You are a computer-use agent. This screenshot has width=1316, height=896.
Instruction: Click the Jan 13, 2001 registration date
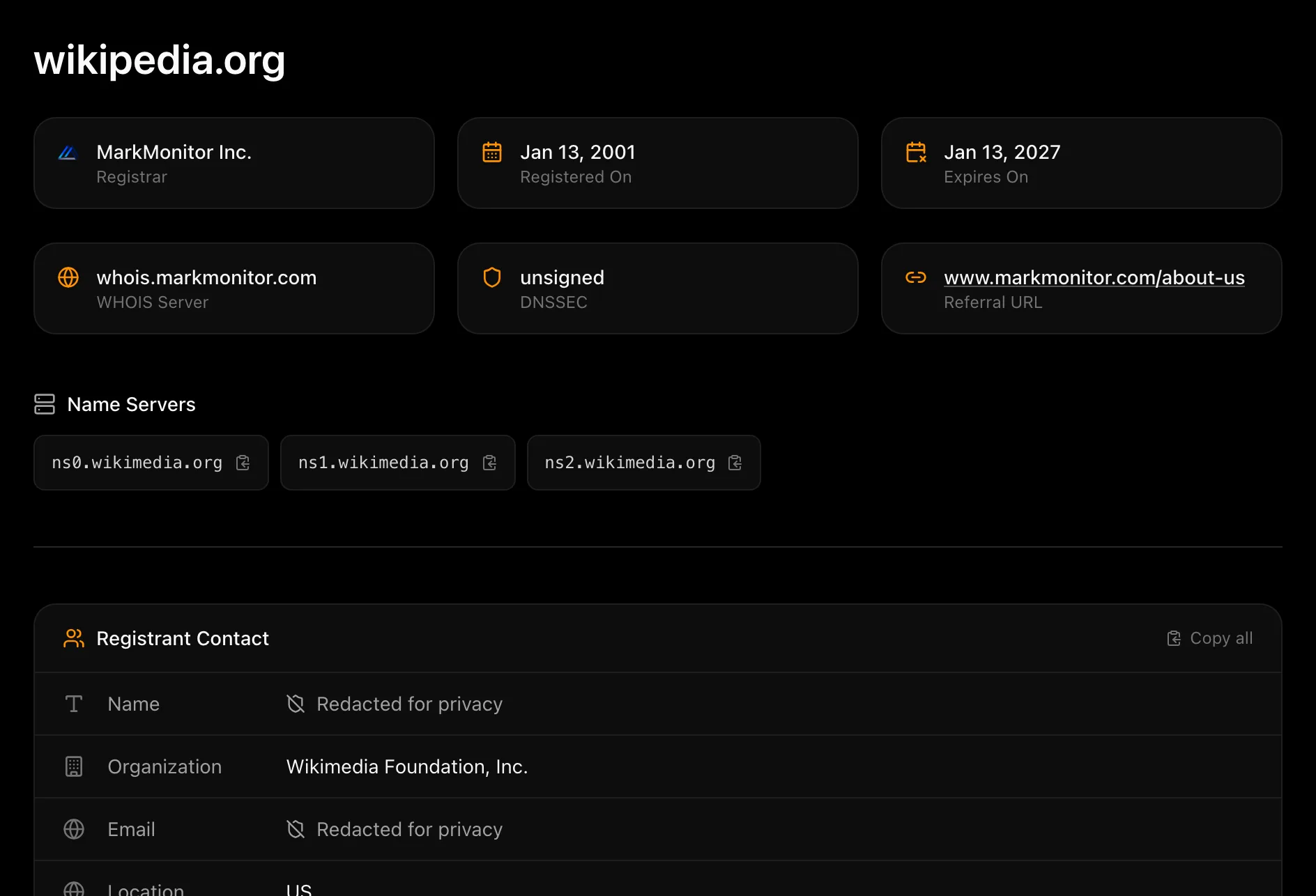pyautogui.click(x=578, y=152)
